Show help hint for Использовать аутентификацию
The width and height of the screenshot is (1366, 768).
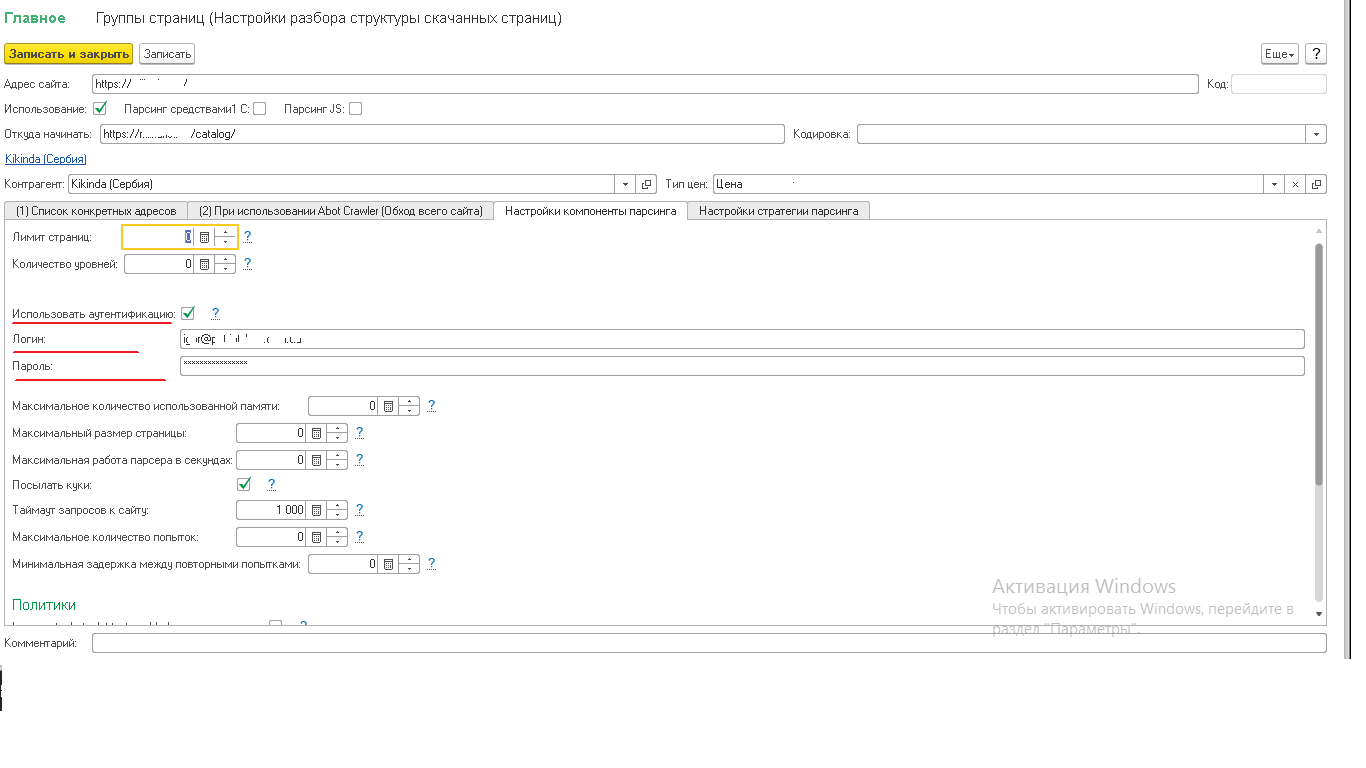[215, 313]
